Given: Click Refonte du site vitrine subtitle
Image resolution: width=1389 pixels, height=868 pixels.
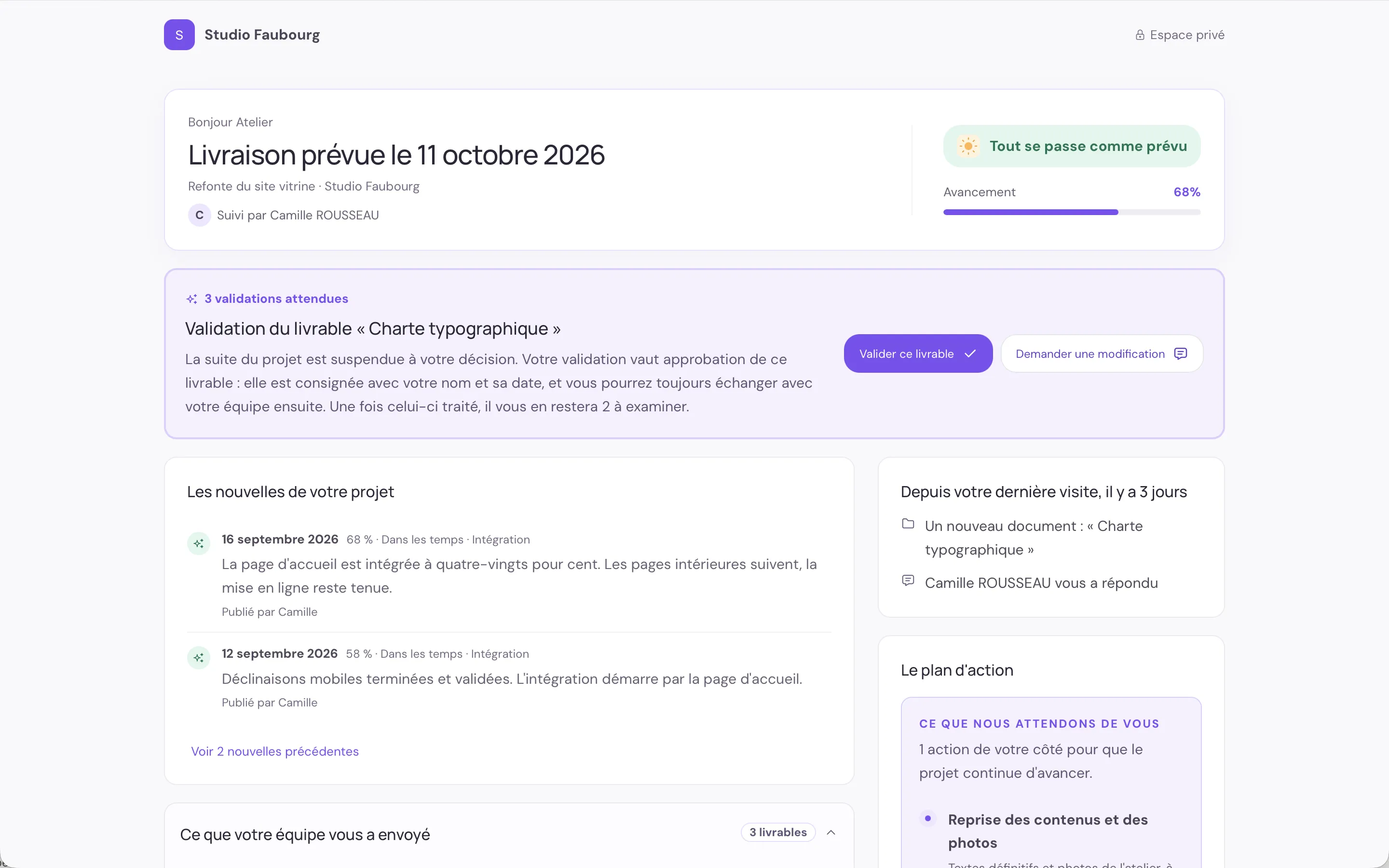Looking at the screenshot, I should 304,187.
